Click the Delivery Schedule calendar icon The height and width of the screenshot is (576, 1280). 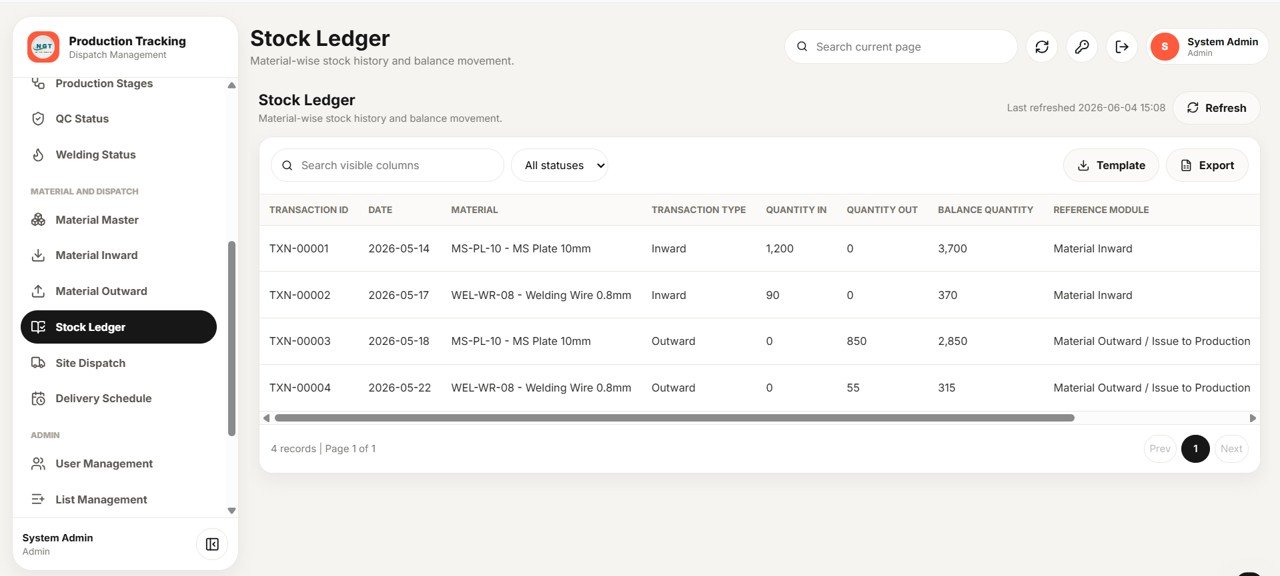point(38,398)
